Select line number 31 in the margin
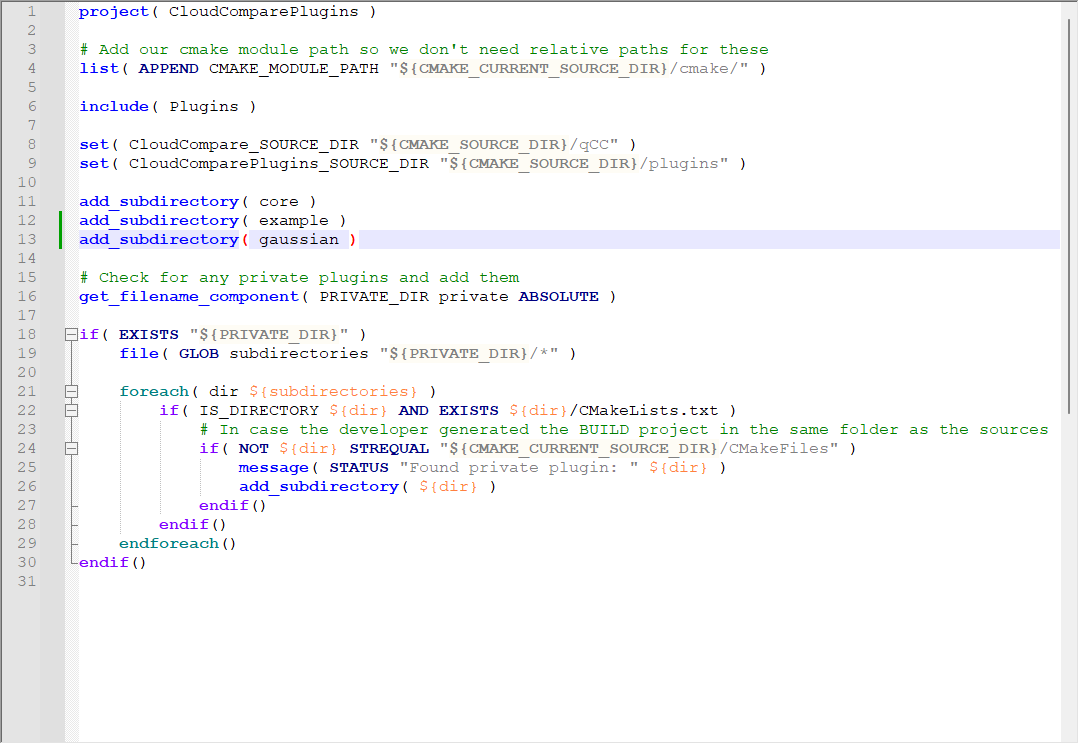The width and height of the screenshot is (1079, 744). [27, 581]
